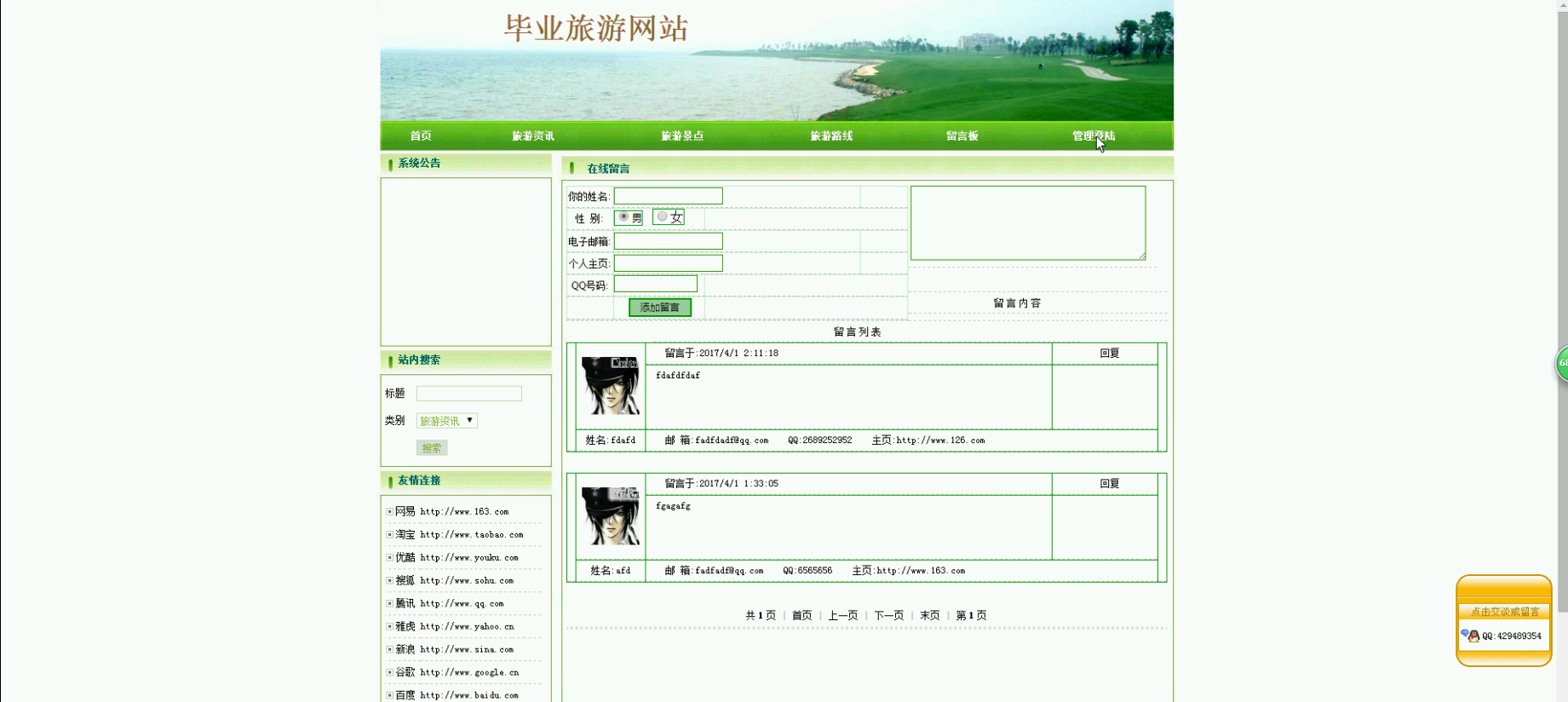
Task: Open the 留言板 page from the nav bar
Action: click(962, 136)
